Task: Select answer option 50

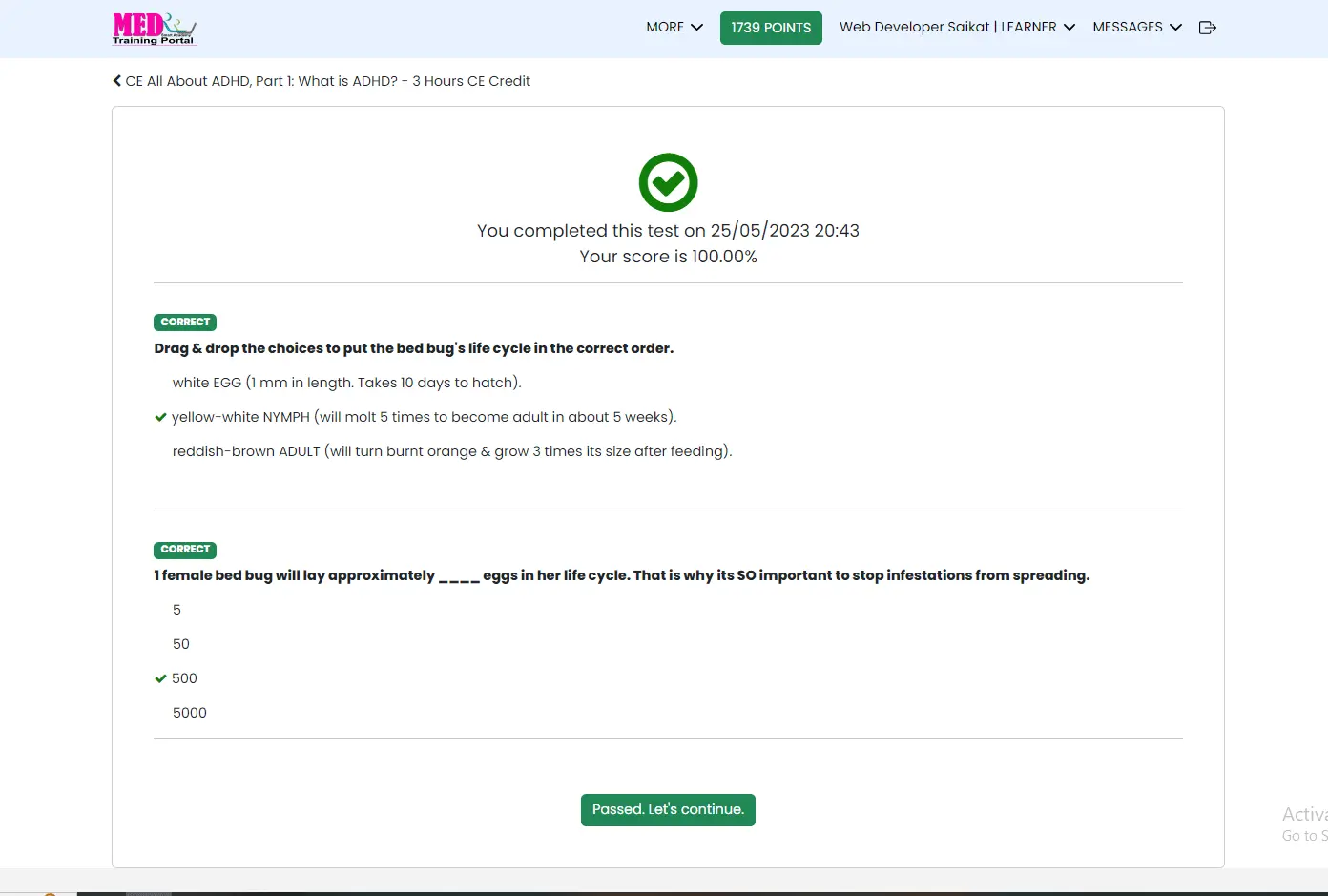Action: 181,644
